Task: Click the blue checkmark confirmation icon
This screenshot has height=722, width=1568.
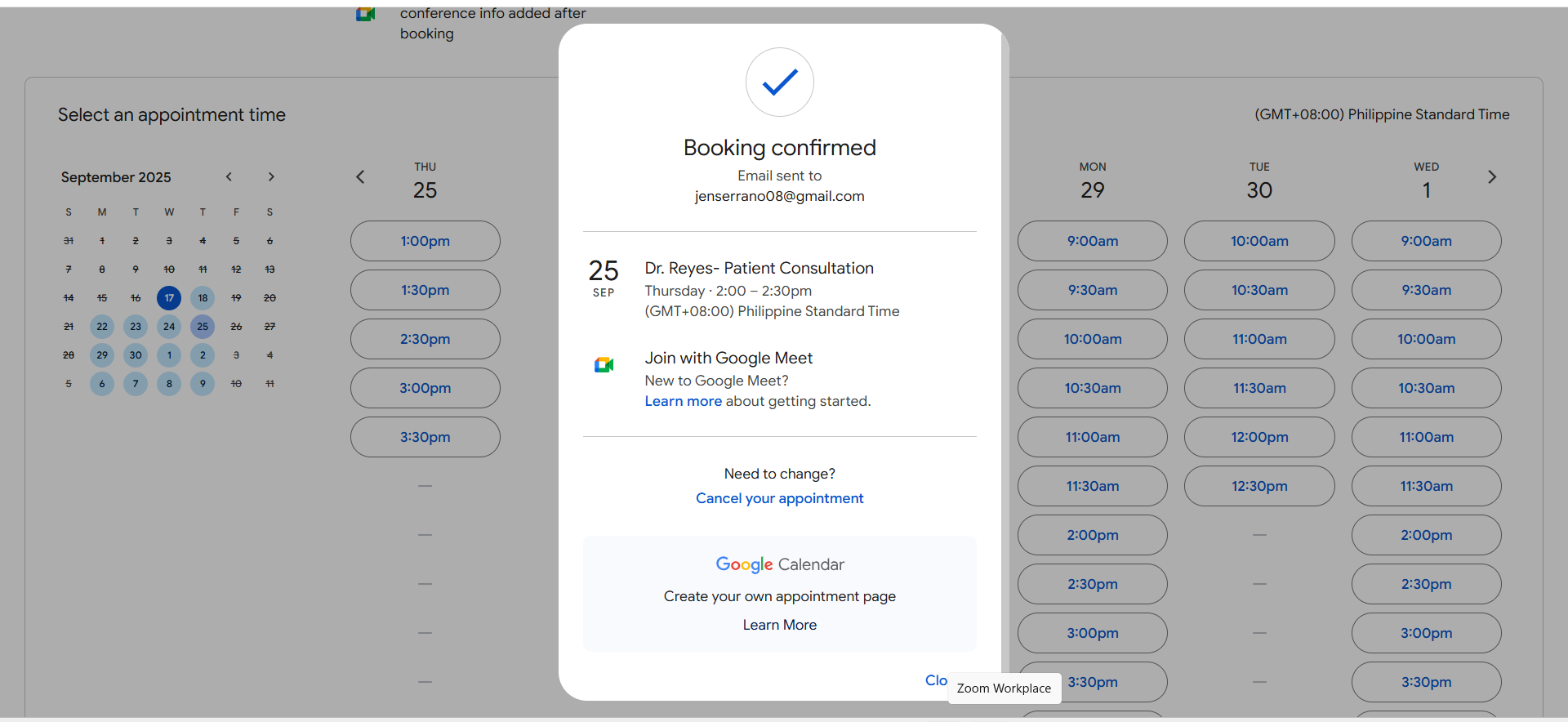Action: point(780,82)
